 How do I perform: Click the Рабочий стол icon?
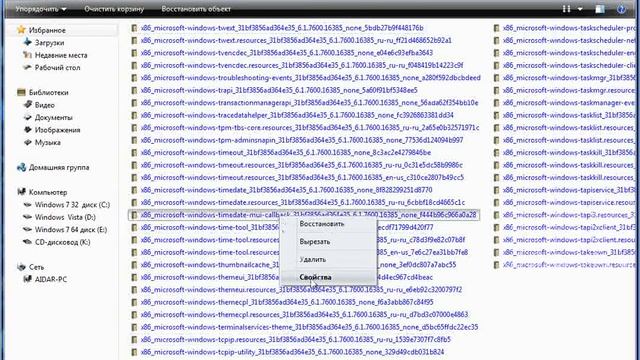pyautogui.click(x=27, y=67)
